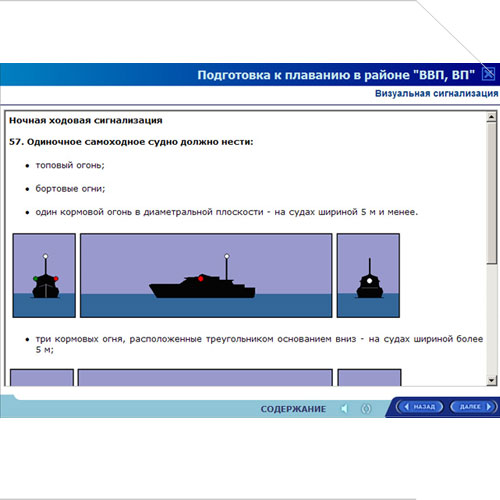The width and height of the screenshot is (500, 500).
Task: Click the vertical scrollbar thumb
Action: 491,193
